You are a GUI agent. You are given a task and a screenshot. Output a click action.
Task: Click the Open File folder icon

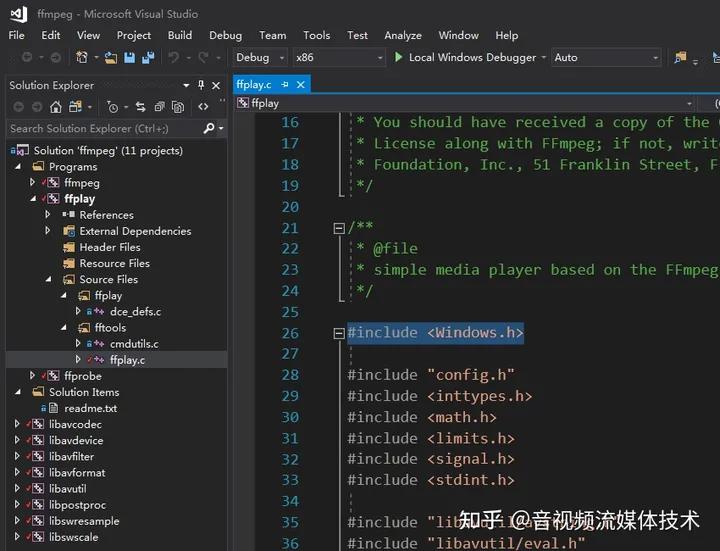click(x=111, y=58)
